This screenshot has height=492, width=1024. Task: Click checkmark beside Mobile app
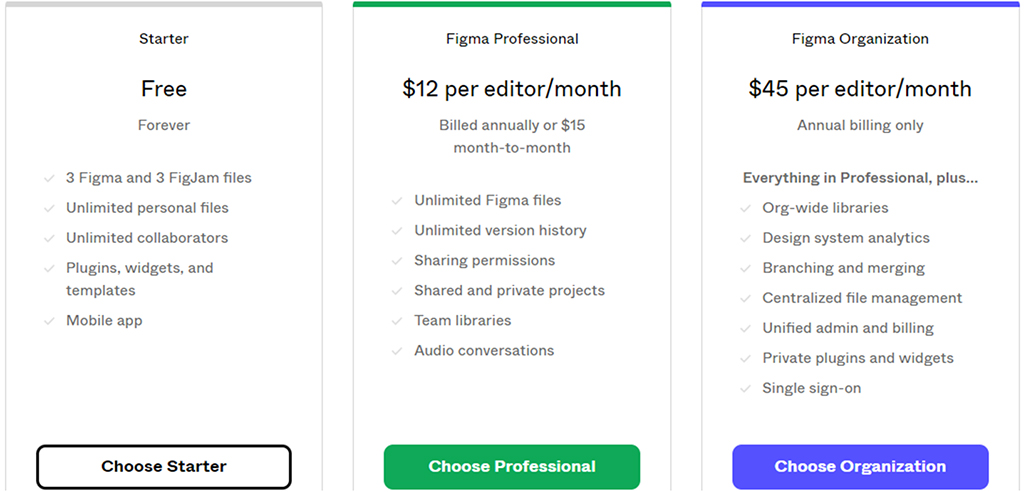(x=49, y=321)
